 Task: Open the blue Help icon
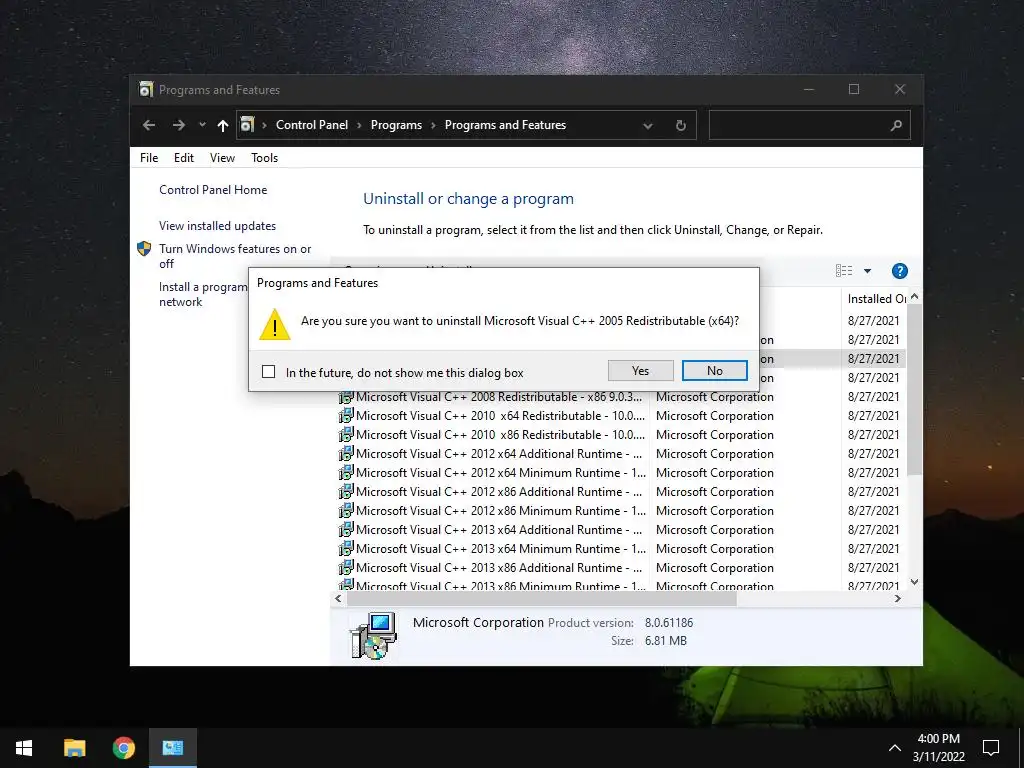click(x=899, y=270)
